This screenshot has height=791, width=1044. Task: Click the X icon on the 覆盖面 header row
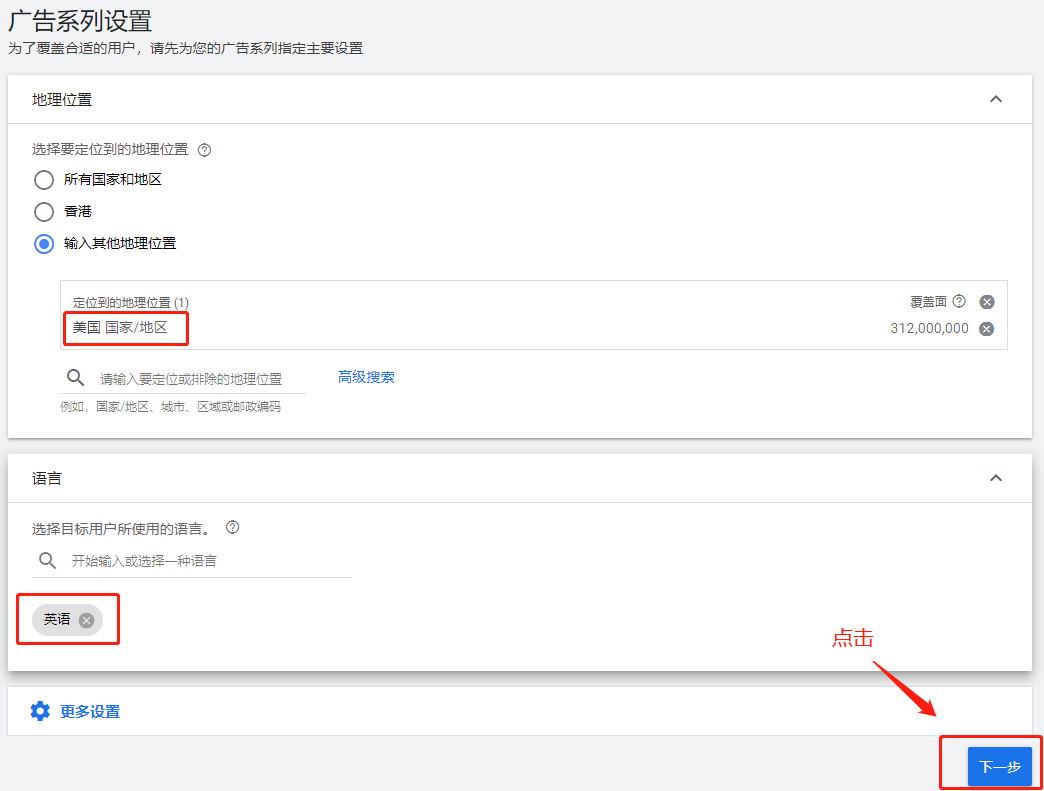[986, 301]
